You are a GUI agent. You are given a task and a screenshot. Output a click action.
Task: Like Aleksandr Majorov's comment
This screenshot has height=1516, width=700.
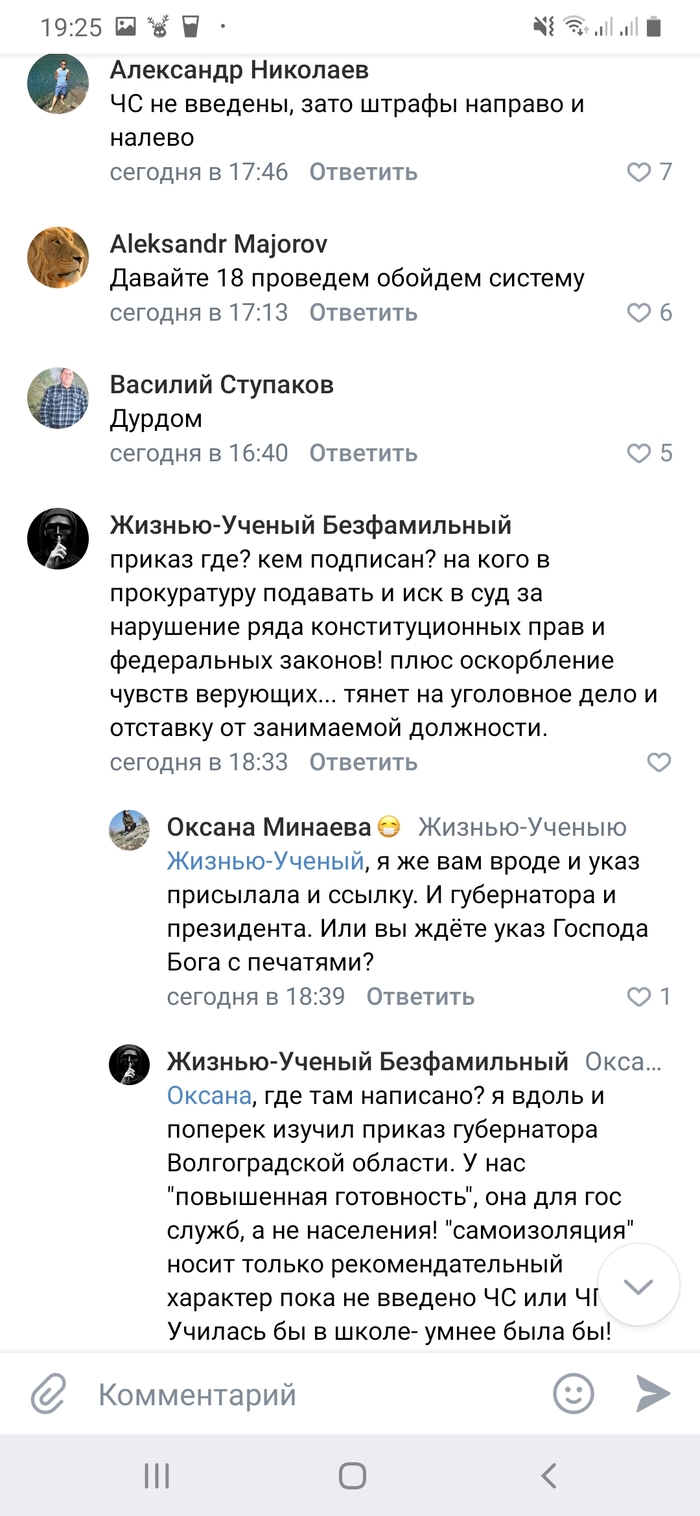pyautogui.click(x=639, y=313)
